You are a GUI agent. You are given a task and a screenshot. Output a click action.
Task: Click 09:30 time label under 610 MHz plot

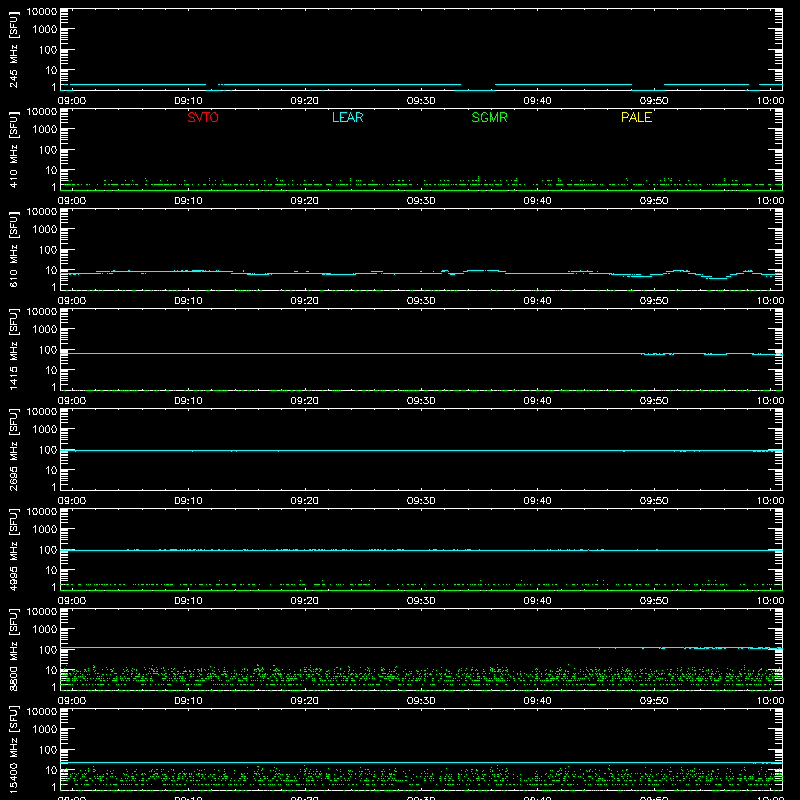click(421, 301)
